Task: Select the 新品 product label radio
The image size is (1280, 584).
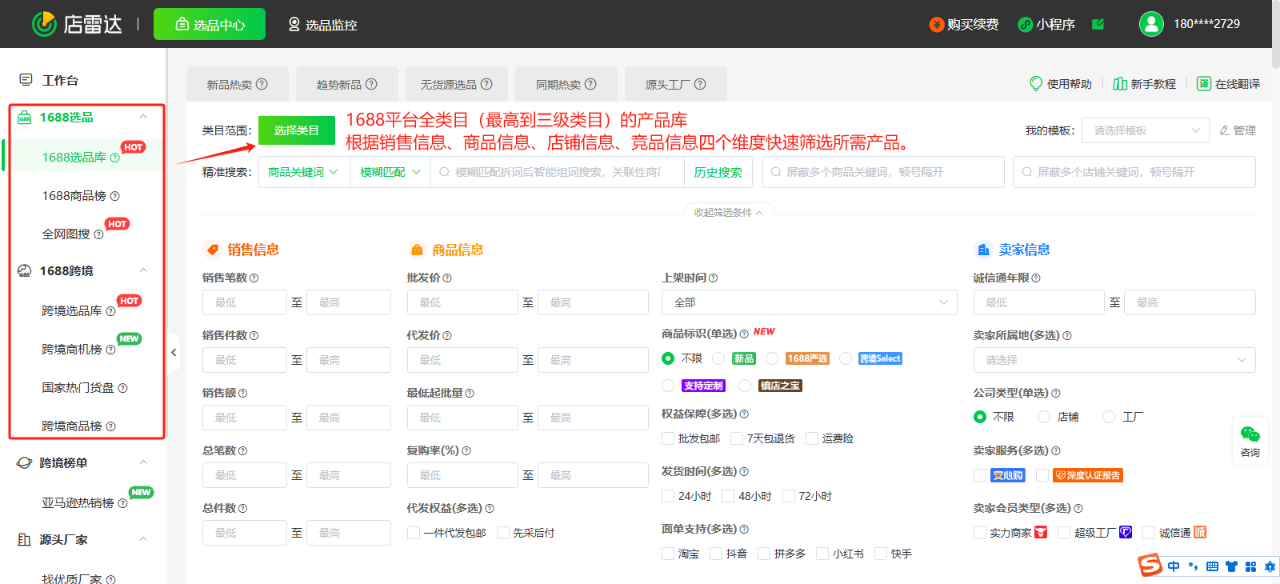Action: pyautogui.click(x=720, y=358)
